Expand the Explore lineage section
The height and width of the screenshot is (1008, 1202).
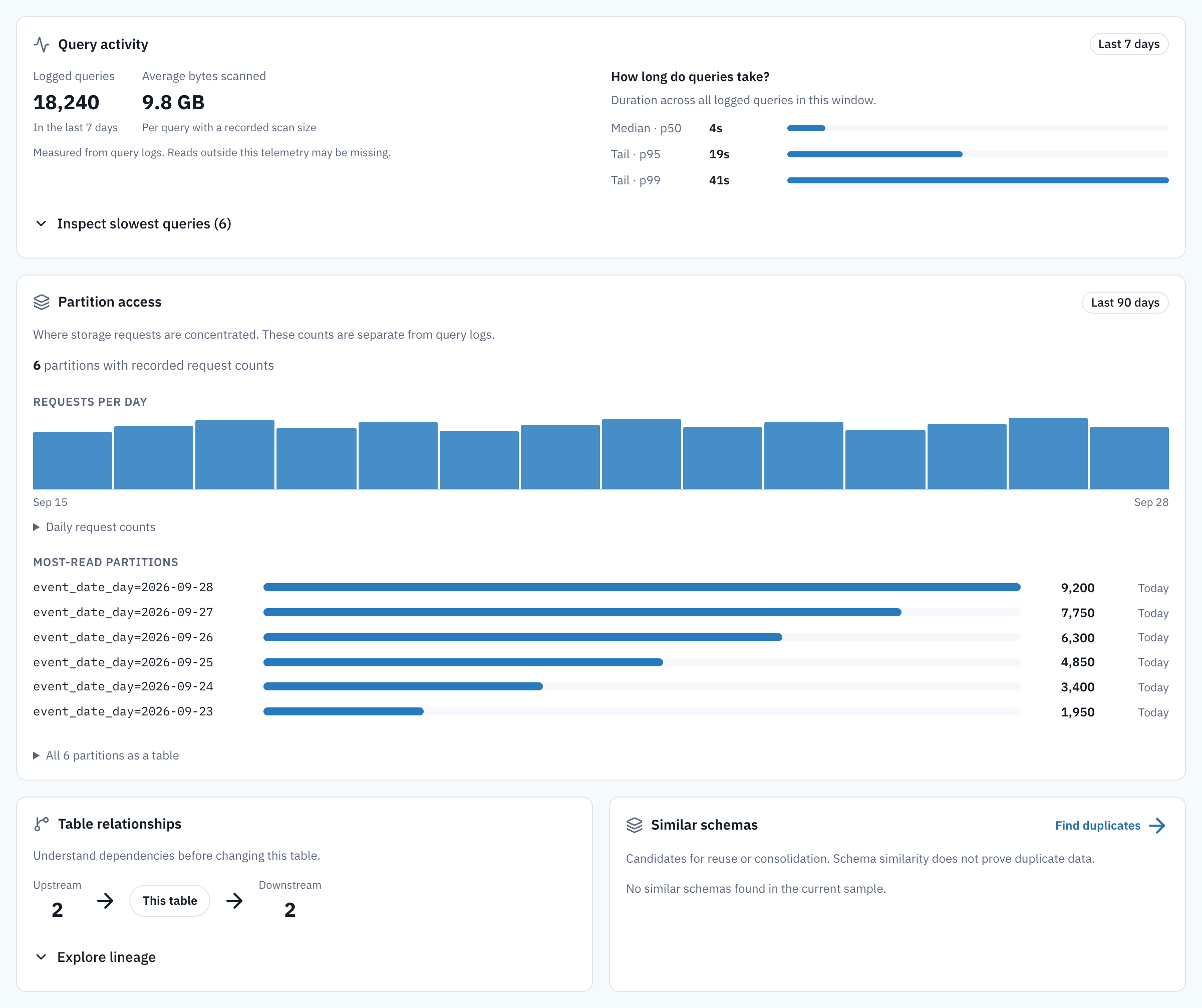coord(95,957)
